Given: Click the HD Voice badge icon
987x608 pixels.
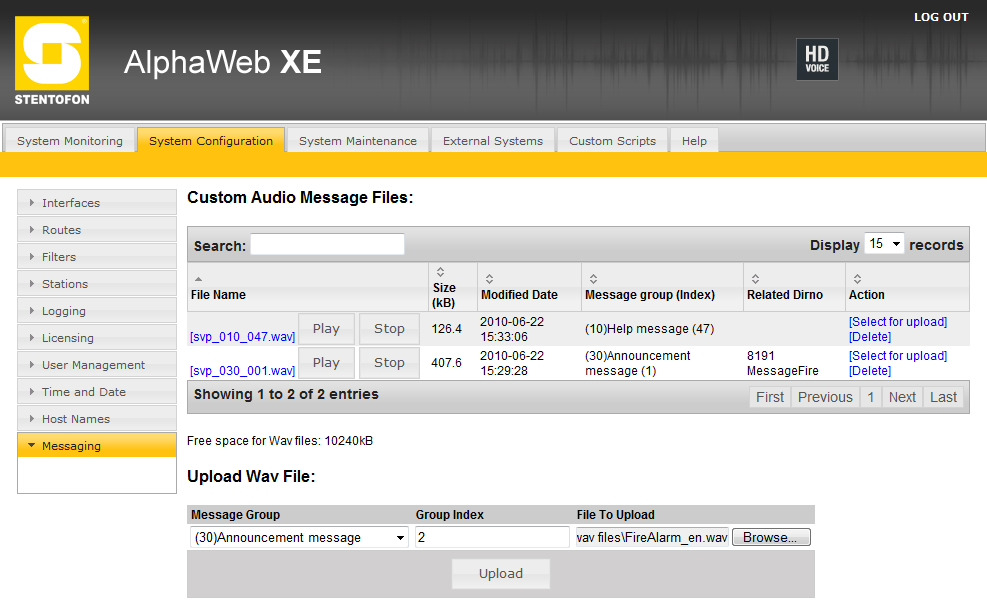Looking at the screenshot, I should (x=816, y=60).
